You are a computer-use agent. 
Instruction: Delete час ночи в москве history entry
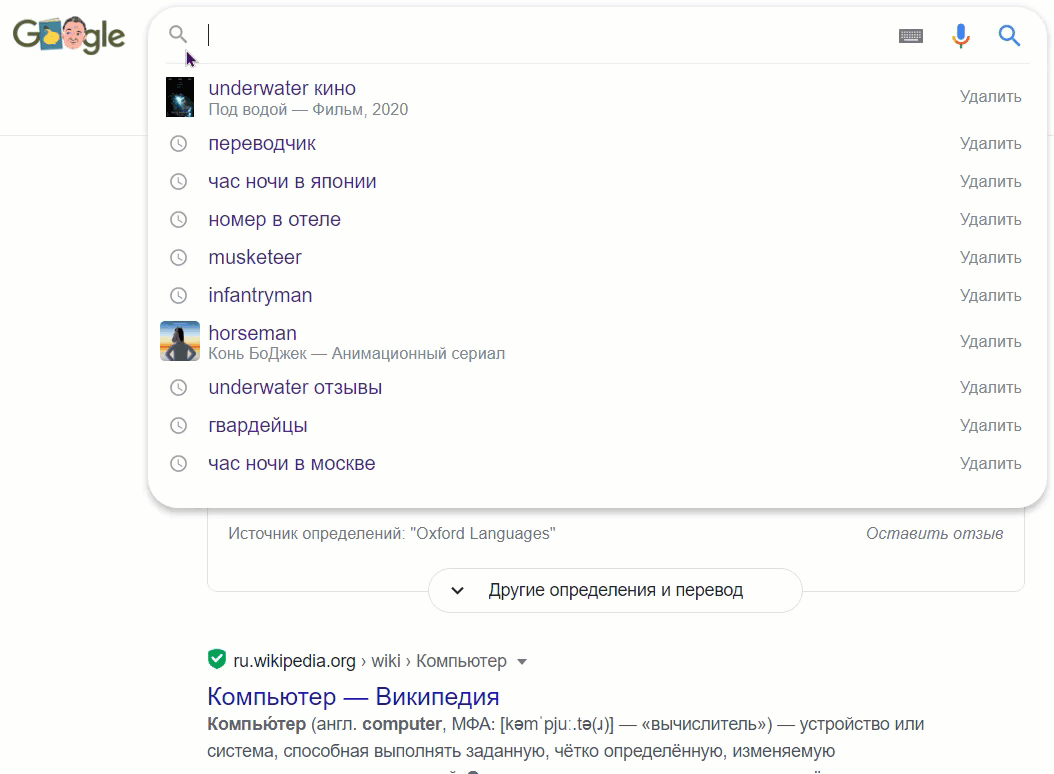(990, 464)
